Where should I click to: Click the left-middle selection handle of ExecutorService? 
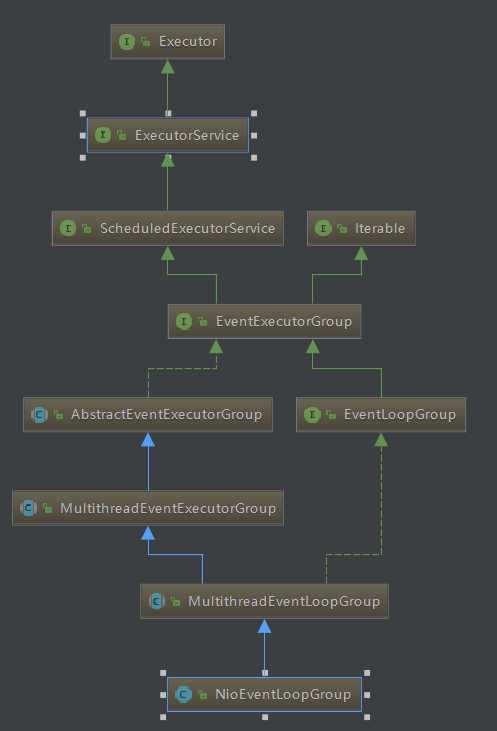pyautogui.click(x=83, y=135)
